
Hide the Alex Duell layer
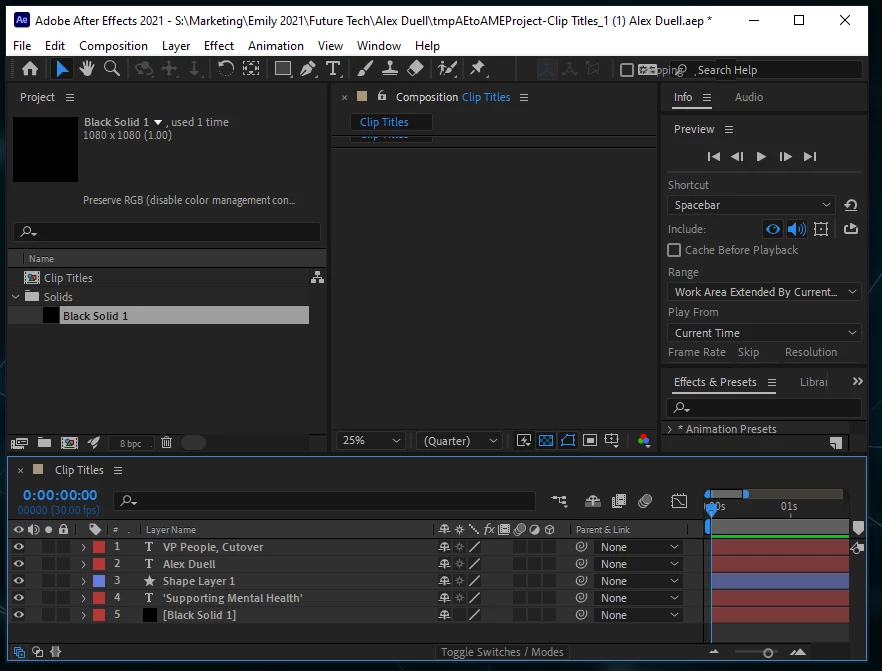[x=19, y=564]
